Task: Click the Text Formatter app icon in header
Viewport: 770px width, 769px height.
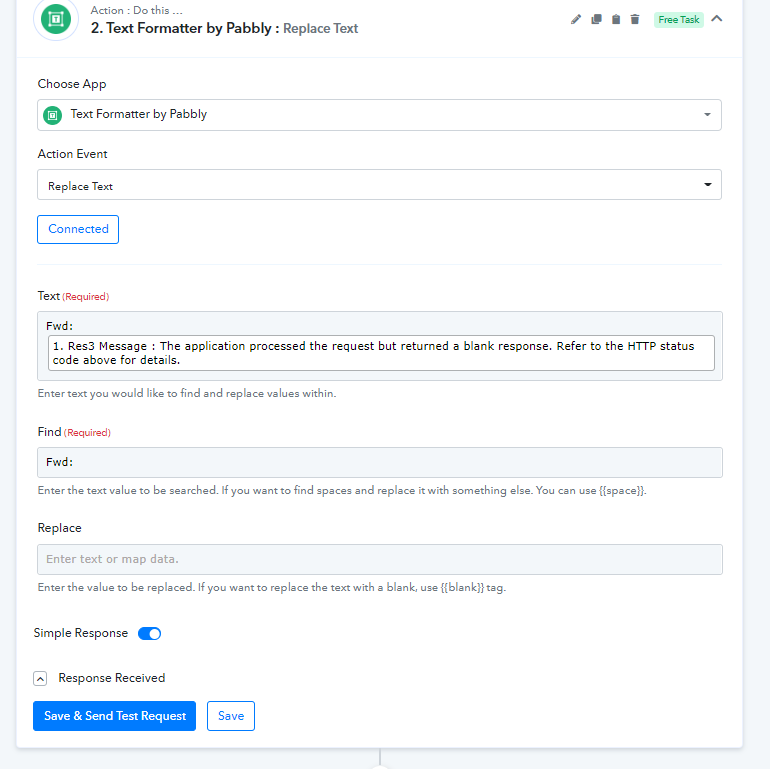Action: click(x=55, y=19)
